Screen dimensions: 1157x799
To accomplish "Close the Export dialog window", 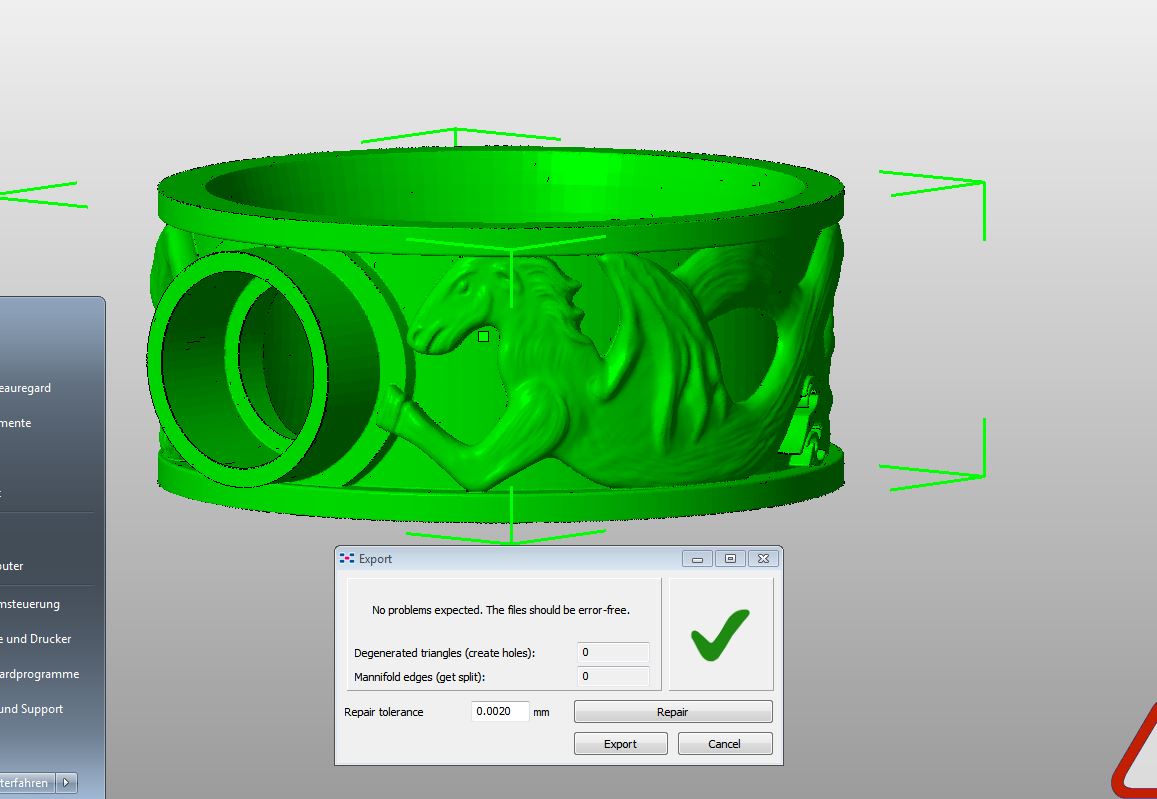I will pyautogui.click(x=762, y=559).
